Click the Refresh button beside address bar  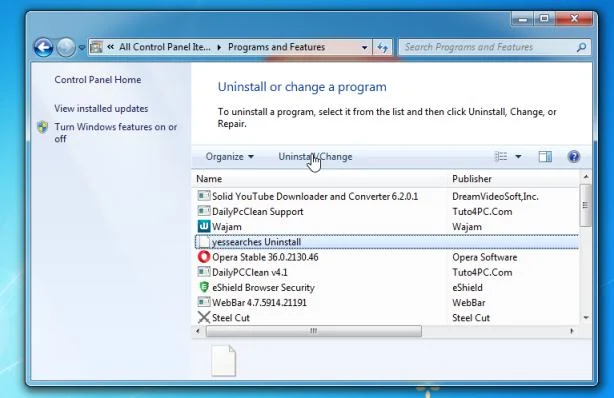pyautogui.click(x=382, y=47)
